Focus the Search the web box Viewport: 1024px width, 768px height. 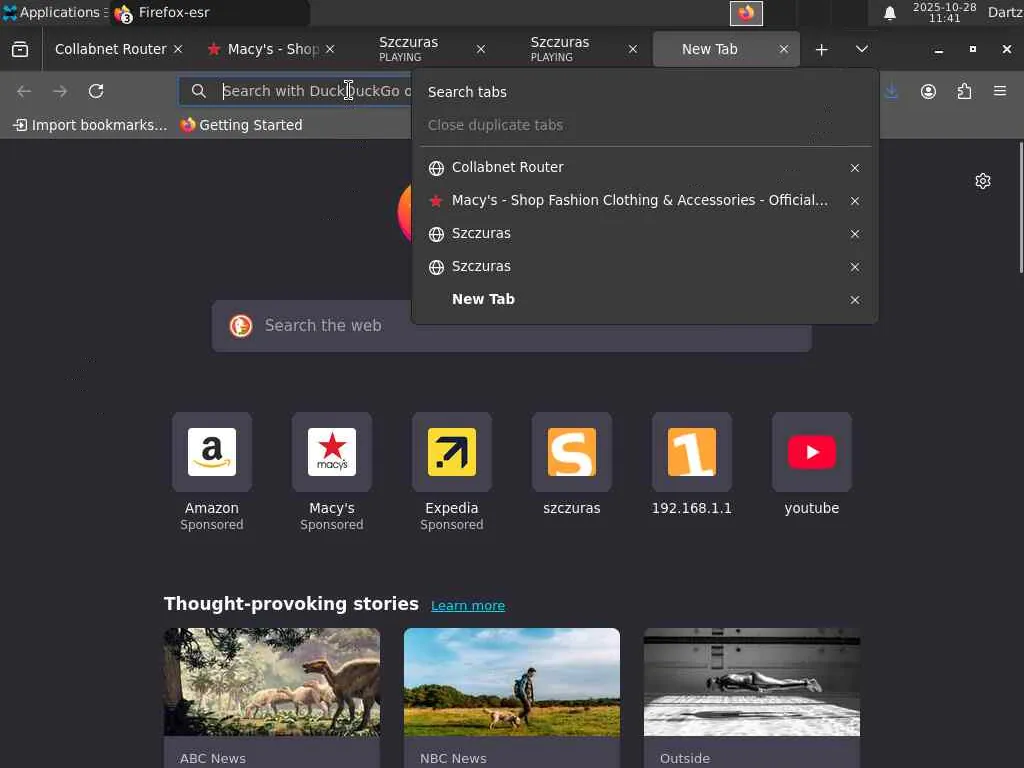(511, 326)
